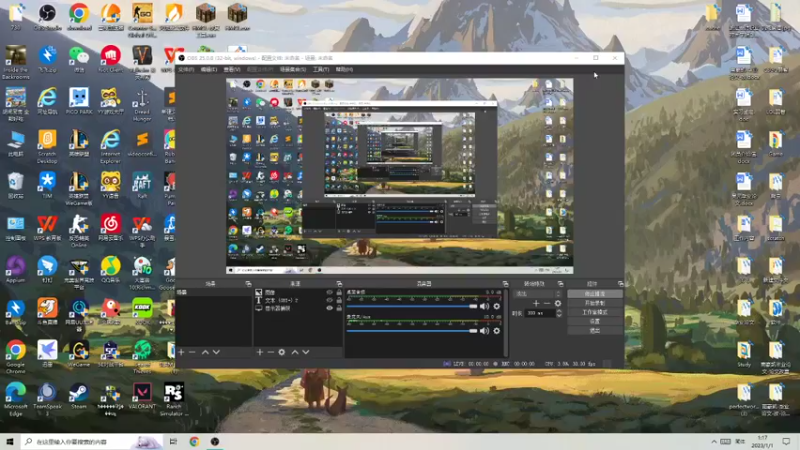This screenshot has height=450, width=800.
Task: Open Task View on the taskbar
Action: [173, 442]
